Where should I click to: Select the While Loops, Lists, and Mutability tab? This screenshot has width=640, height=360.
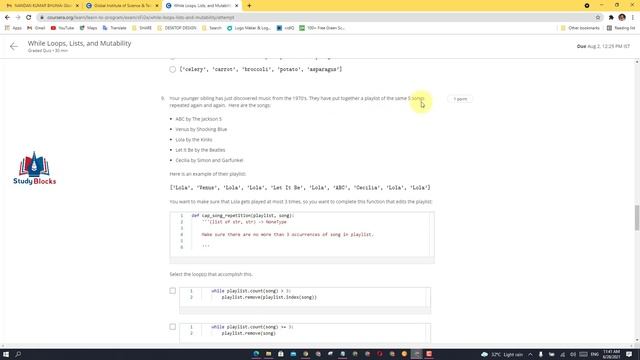202,6
